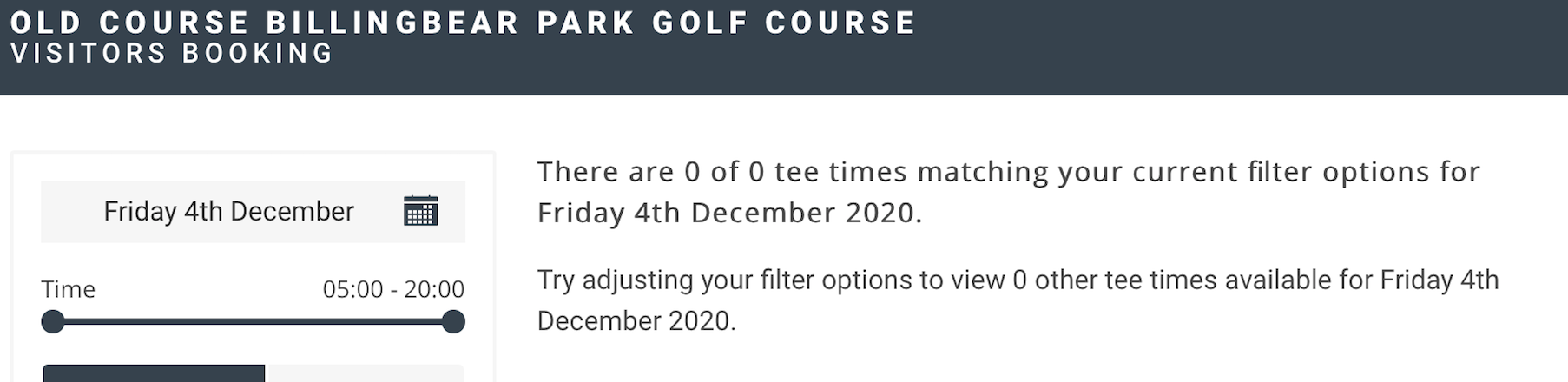The image size is (1568, 382).
Task: Click the word 'BILLINGBEAR' in the header title
Action: coord(392,23)
